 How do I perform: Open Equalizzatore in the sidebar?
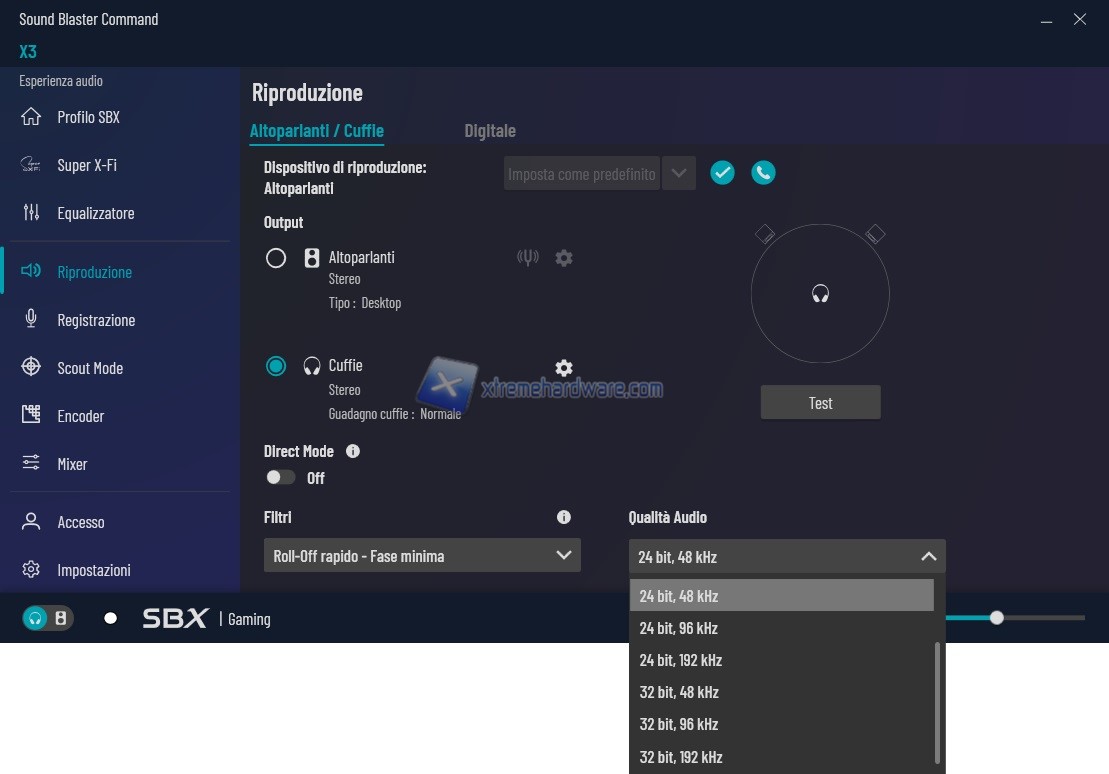95,213
